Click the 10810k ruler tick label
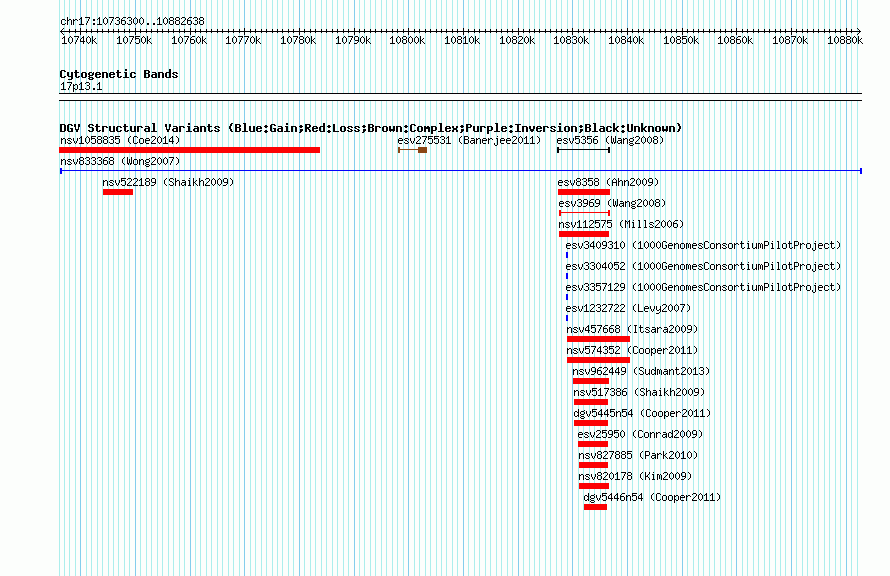 (x=462, y=40)
